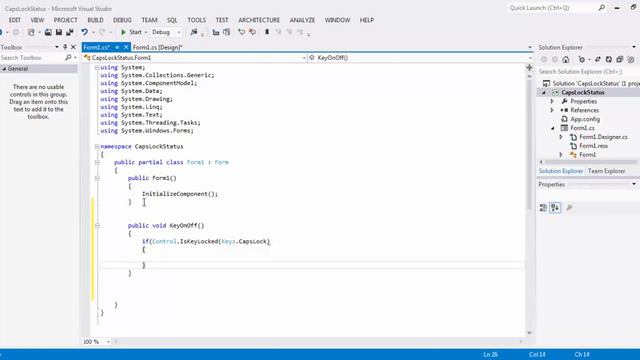Click the Open File toolbar icon
Image resolution: width=640 pixels, height=360 pixels.
tap(48, 32)
